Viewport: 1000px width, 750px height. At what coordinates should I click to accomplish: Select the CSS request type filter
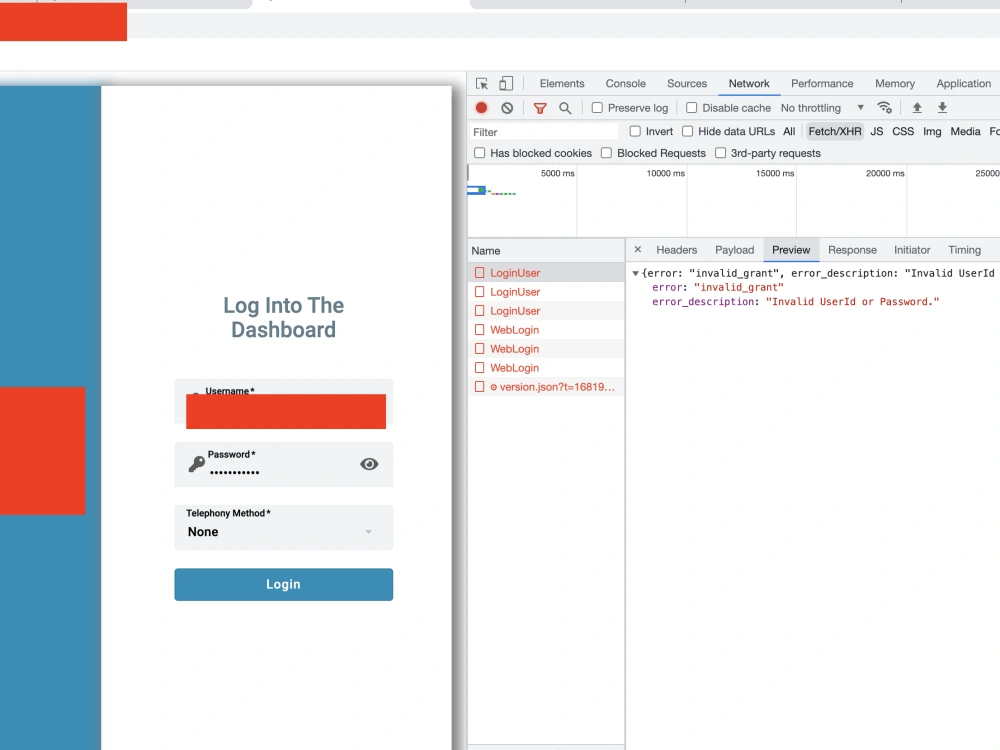[903, 131]
